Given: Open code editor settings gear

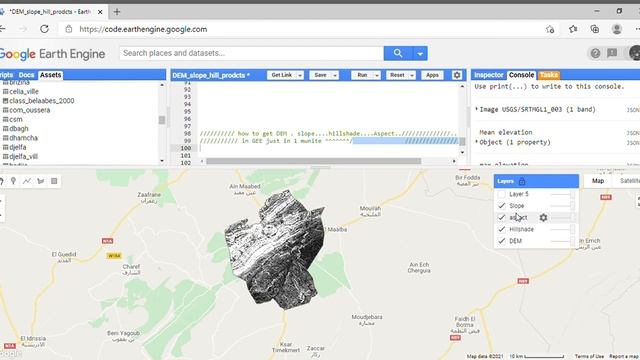Looking at the screenshot, I should pyautogui.click(x=457, y=75).
